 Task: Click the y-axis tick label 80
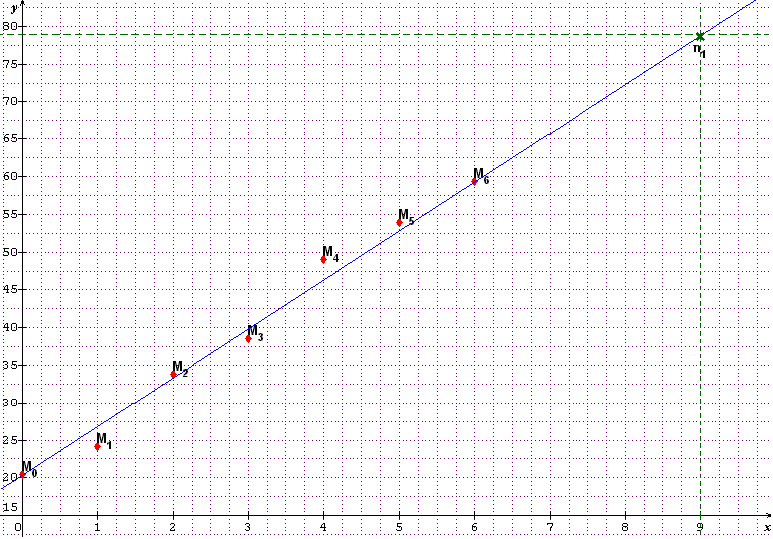[9, 26]
